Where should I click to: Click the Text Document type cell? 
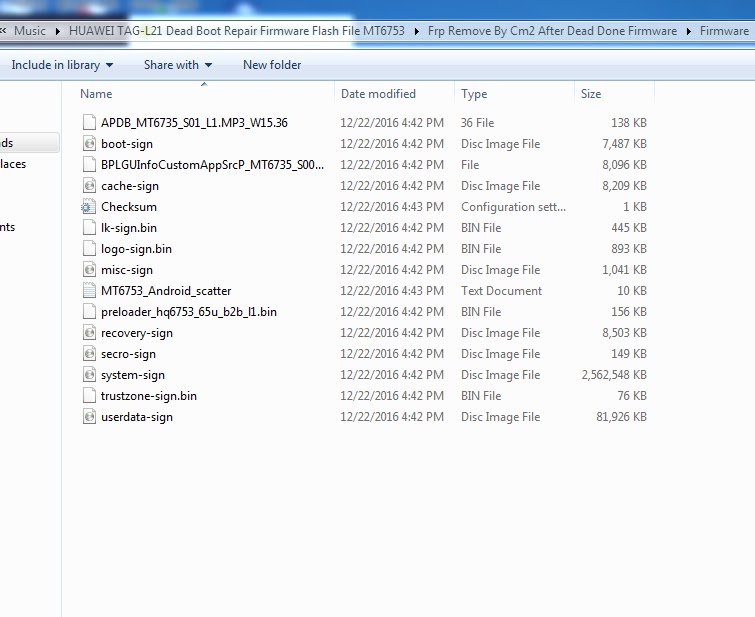click(x=501, y=291)
